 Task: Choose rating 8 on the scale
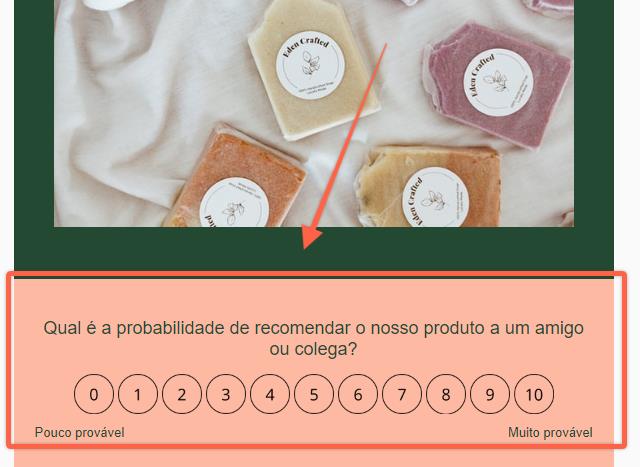tap(446, 394)
